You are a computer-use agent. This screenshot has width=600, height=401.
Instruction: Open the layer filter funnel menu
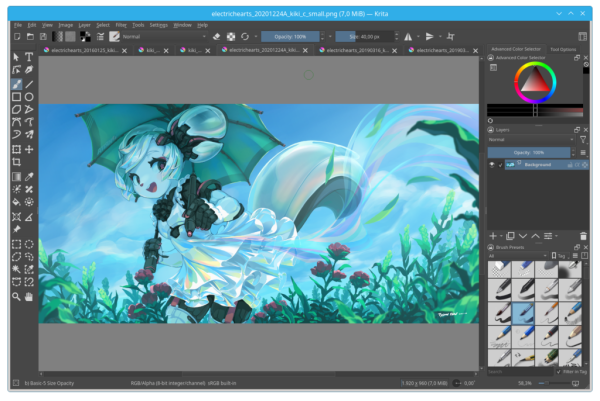click(583, 140)
